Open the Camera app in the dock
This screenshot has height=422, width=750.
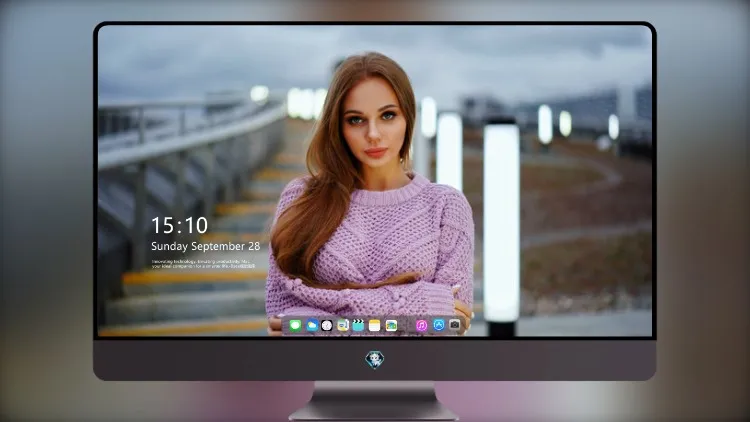point(454,325)
